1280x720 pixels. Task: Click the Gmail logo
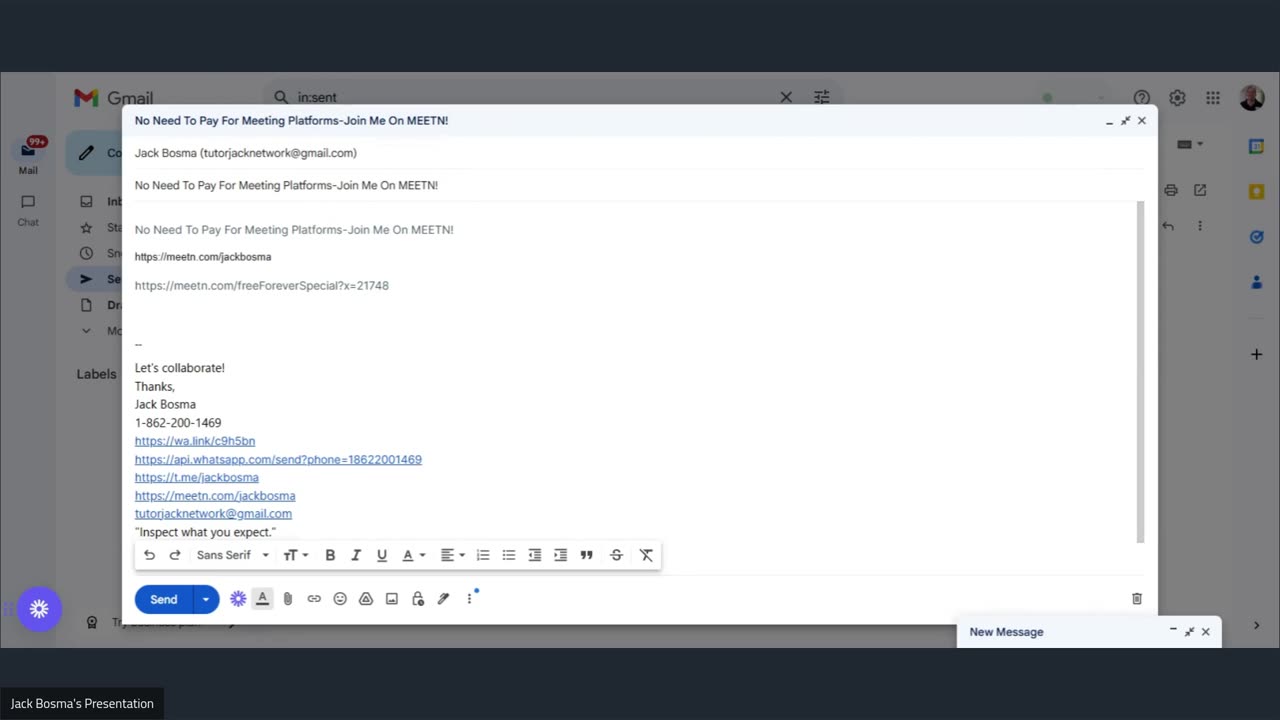click(113, 97)
